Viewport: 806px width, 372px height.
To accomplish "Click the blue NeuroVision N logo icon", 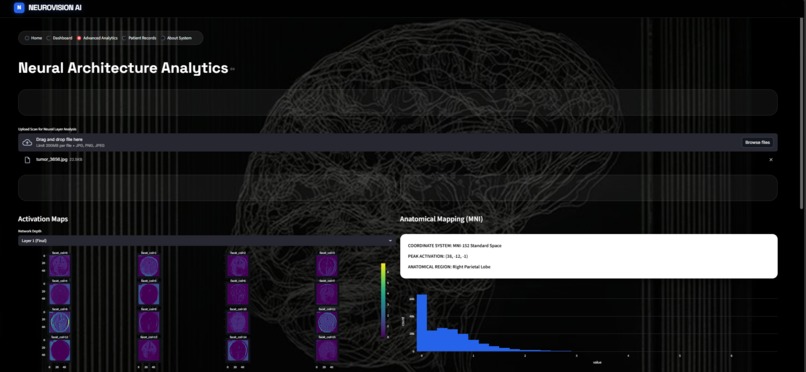I will click(x=19, y=8).
